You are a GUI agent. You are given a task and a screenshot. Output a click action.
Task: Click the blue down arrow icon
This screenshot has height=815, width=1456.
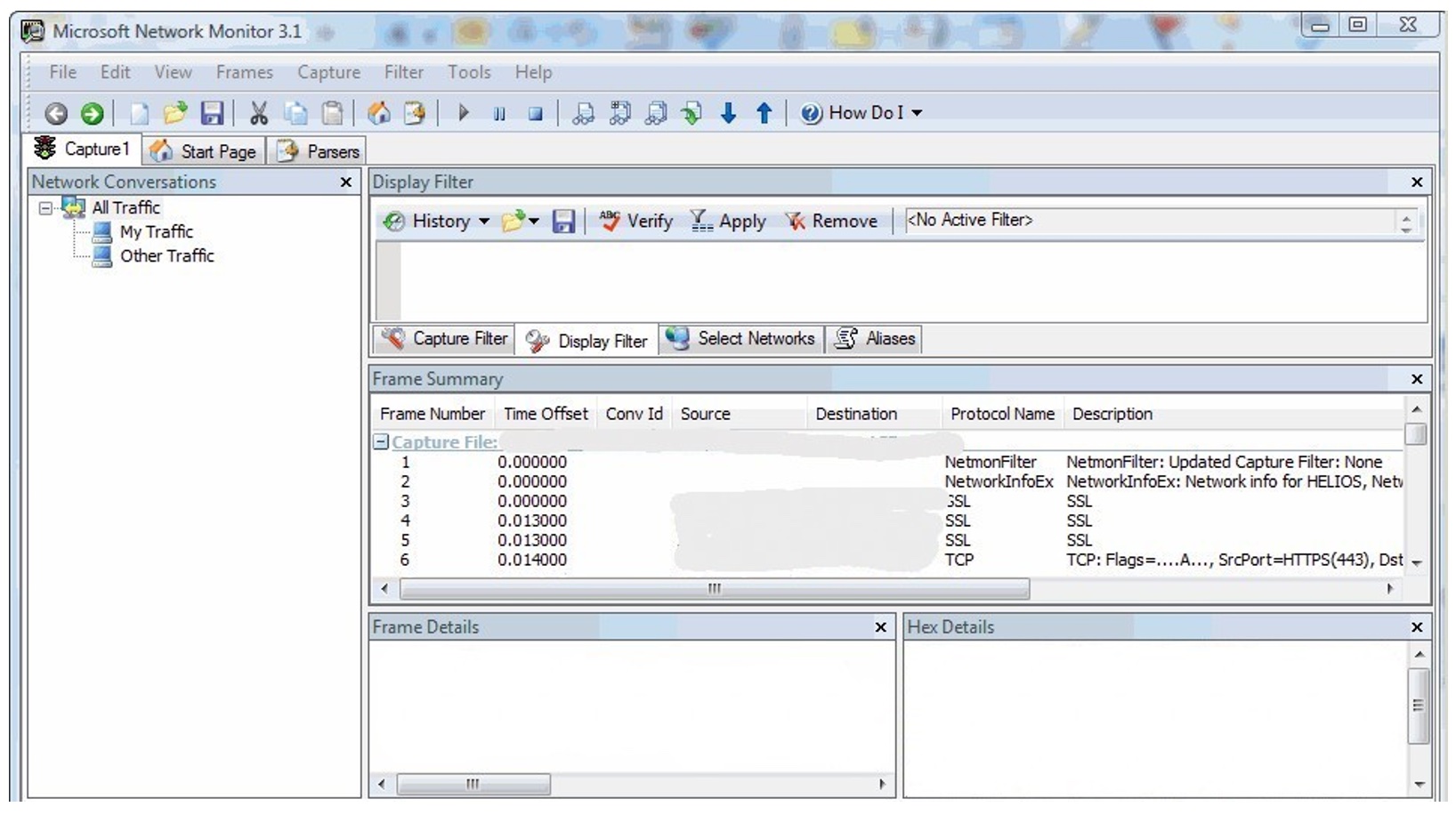point(728,113)
